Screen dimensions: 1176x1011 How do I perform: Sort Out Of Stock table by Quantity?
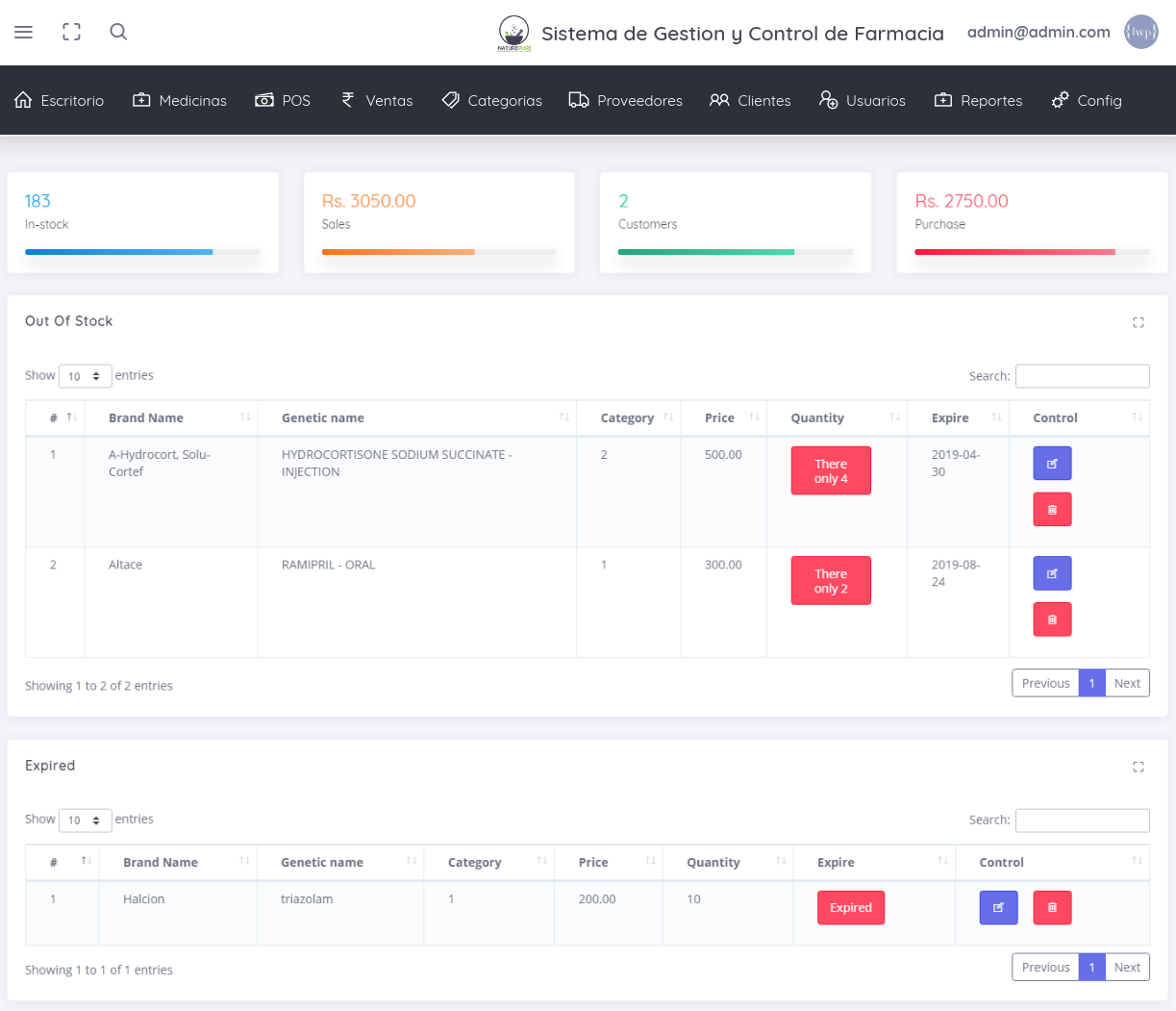coord(838,417)
